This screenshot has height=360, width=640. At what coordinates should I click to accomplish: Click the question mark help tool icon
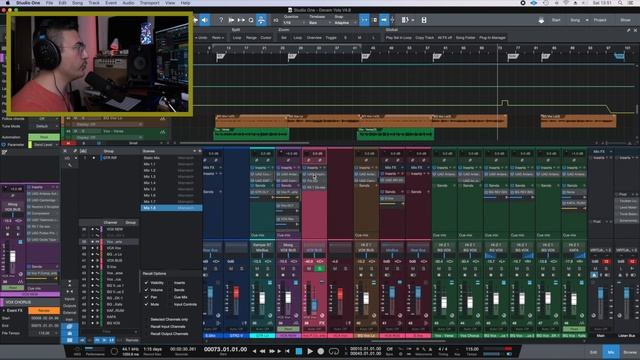pyautogui.click(x=221, y=20)
